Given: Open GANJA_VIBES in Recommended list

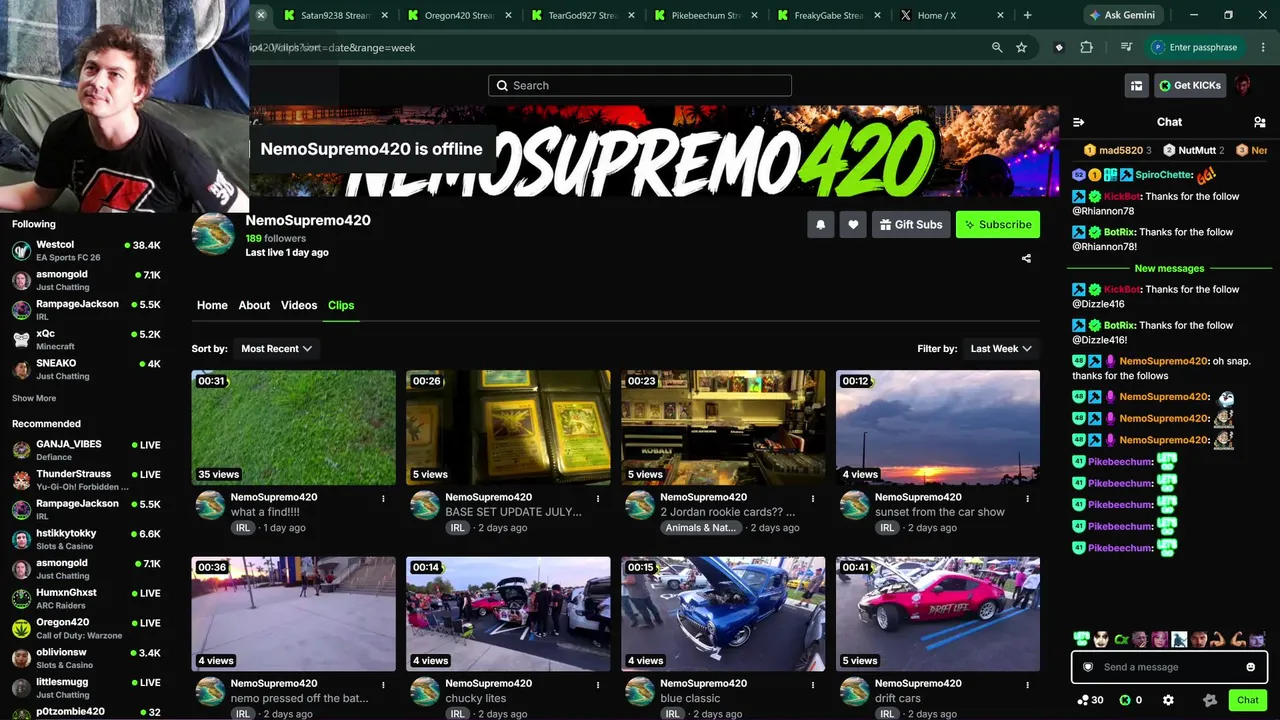Looking at the screenshot, I should tap(86, 450).
